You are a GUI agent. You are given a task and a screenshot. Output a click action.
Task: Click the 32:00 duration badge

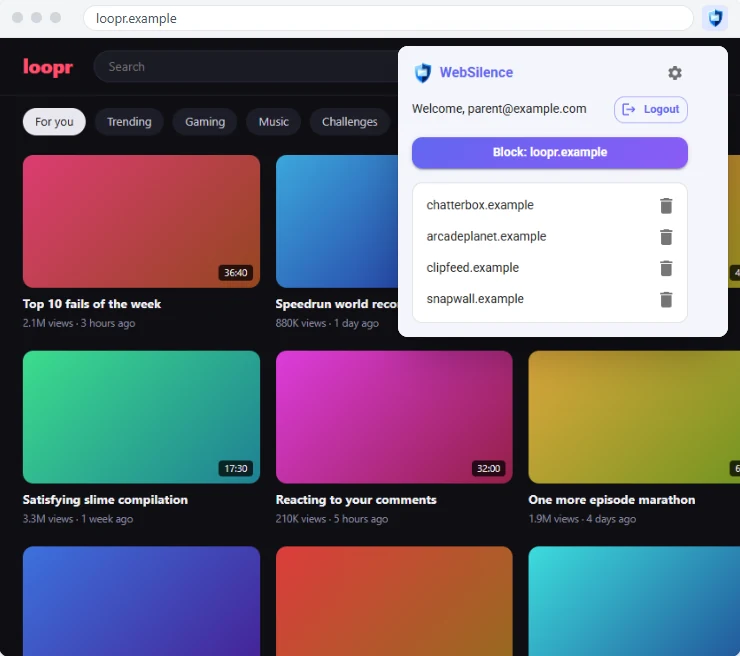pos(488,469)
